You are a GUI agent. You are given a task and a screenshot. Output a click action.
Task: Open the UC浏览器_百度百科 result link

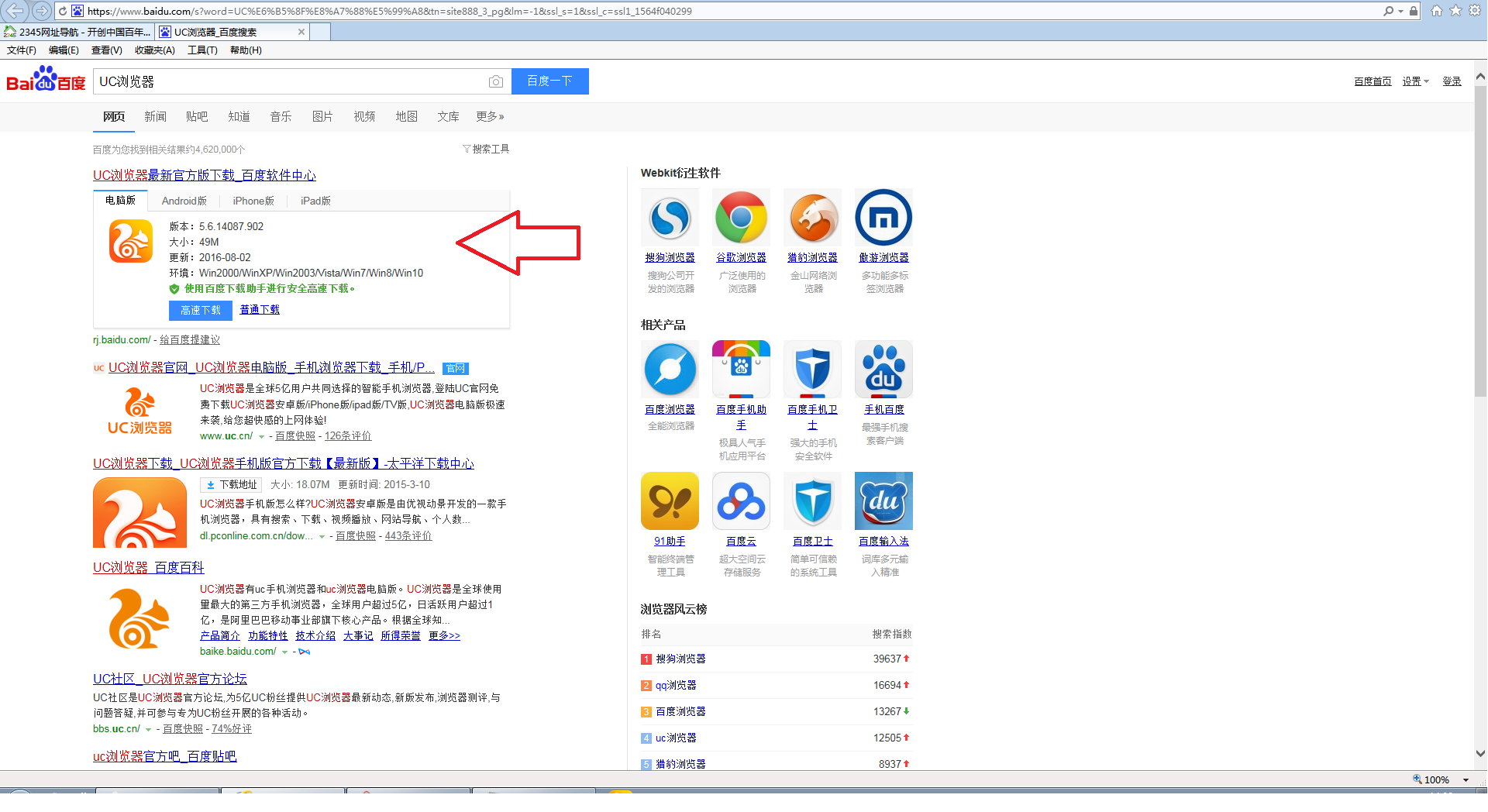[x=149, y=567]
